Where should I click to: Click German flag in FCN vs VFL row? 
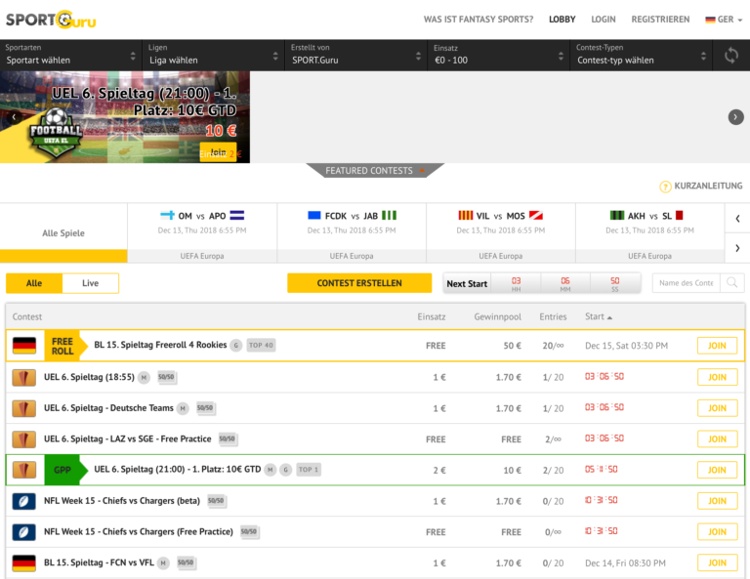click(x=24, y=563)
